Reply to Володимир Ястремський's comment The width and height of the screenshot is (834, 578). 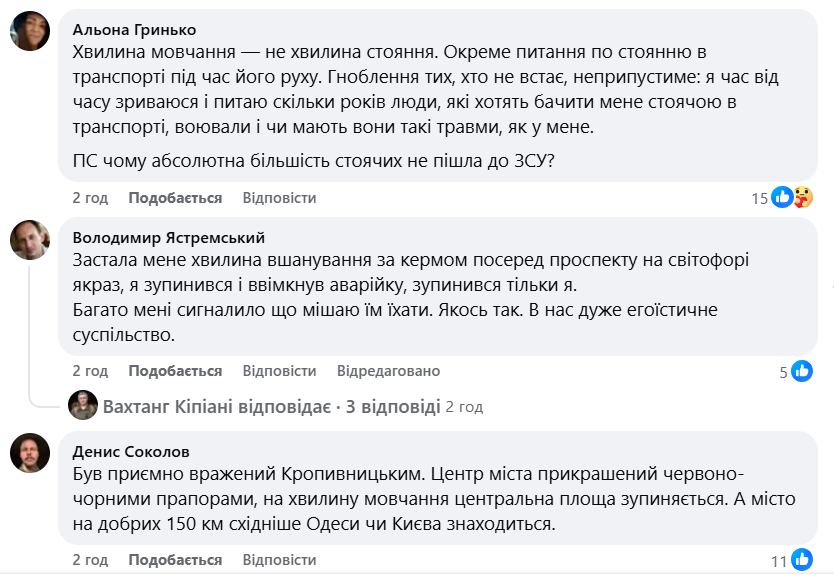[x=279, y=371]
